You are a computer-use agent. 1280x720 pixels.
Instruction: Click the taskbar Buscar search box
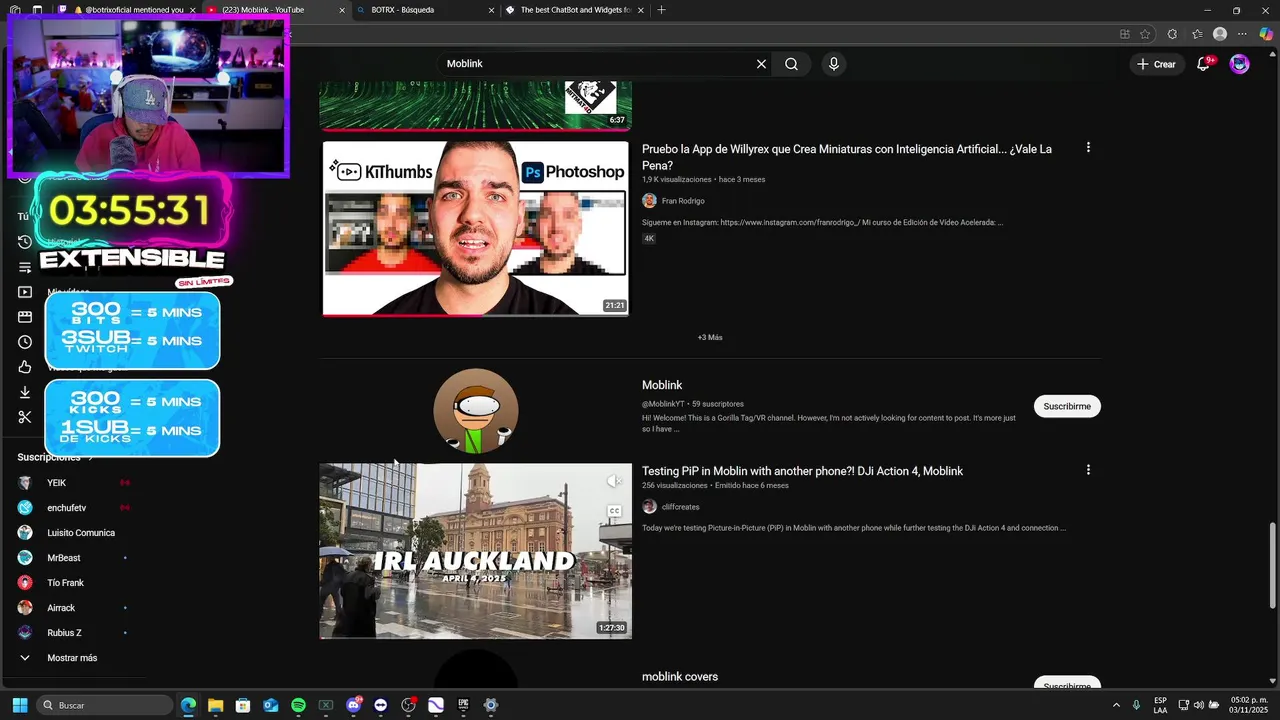105,705
